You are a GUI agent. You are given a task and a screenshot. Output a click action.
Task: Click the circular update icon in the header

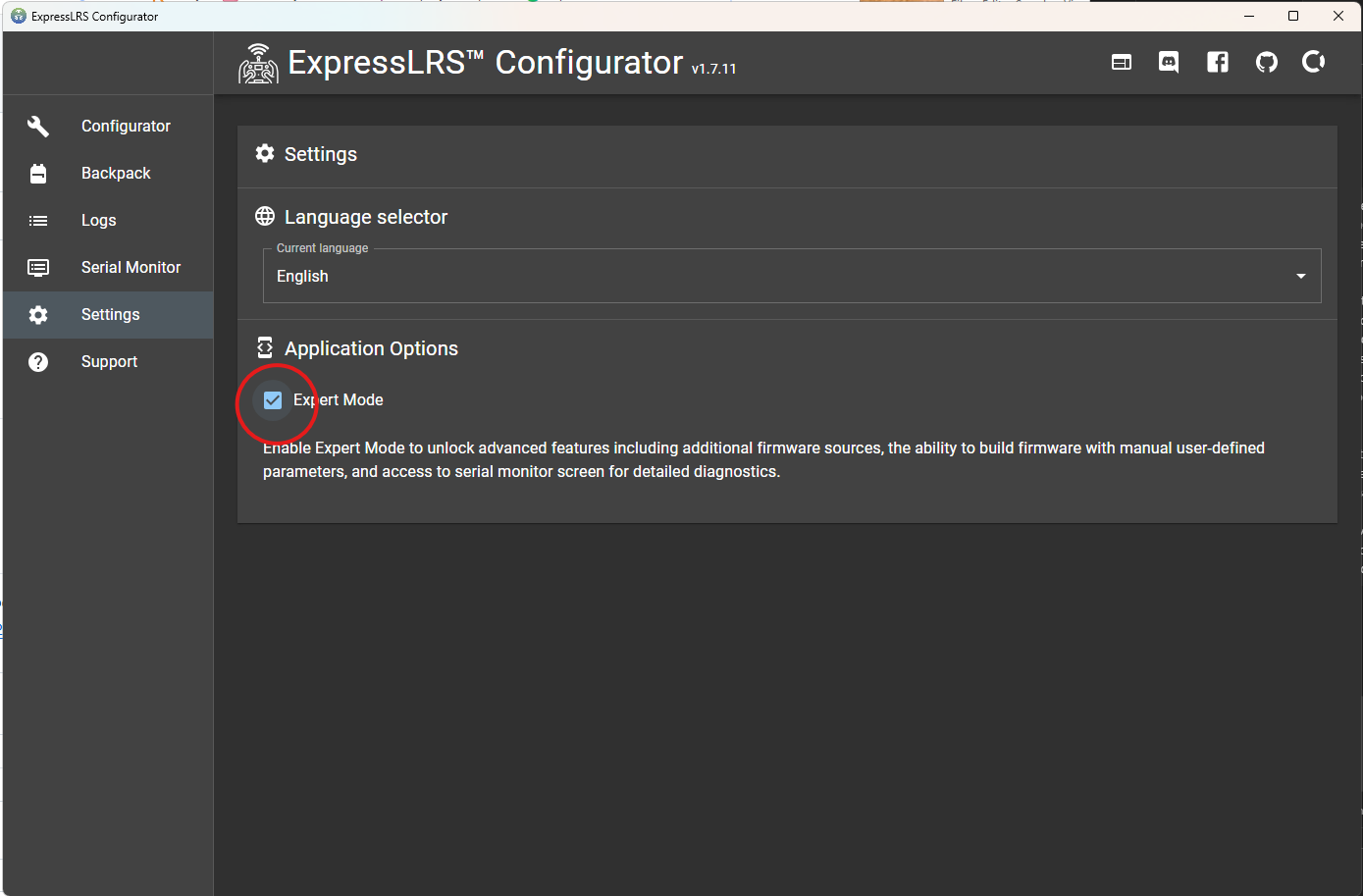tap(1313, 62)
